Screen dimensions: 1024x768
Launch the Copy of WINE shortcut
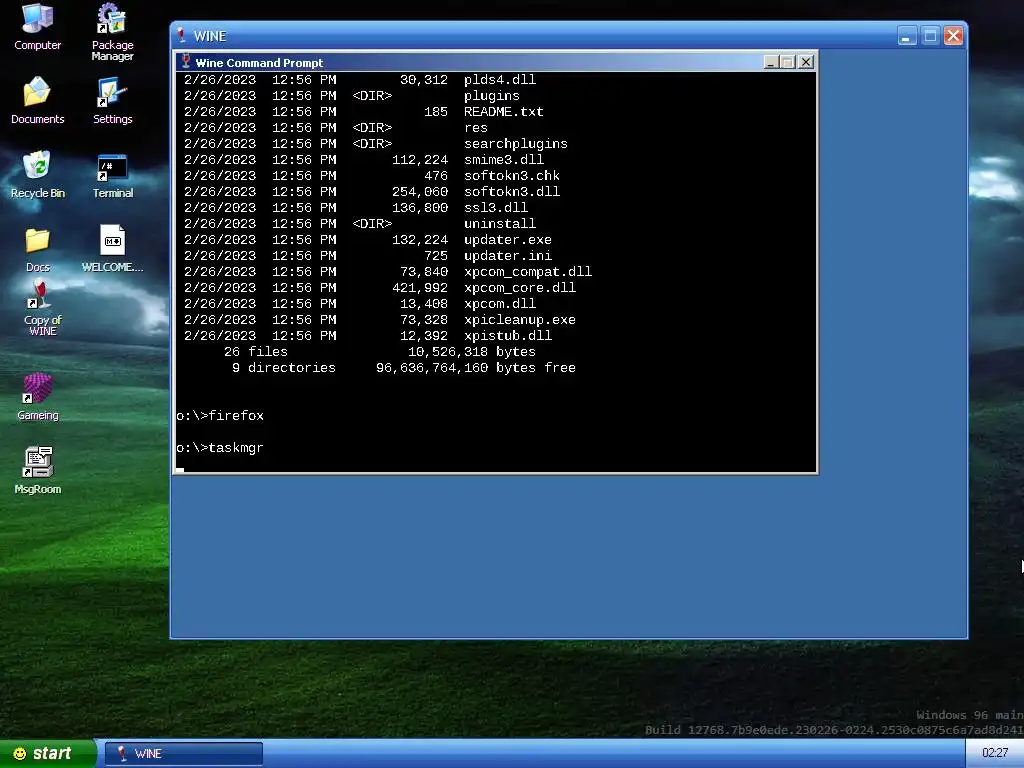pos(42,308)
